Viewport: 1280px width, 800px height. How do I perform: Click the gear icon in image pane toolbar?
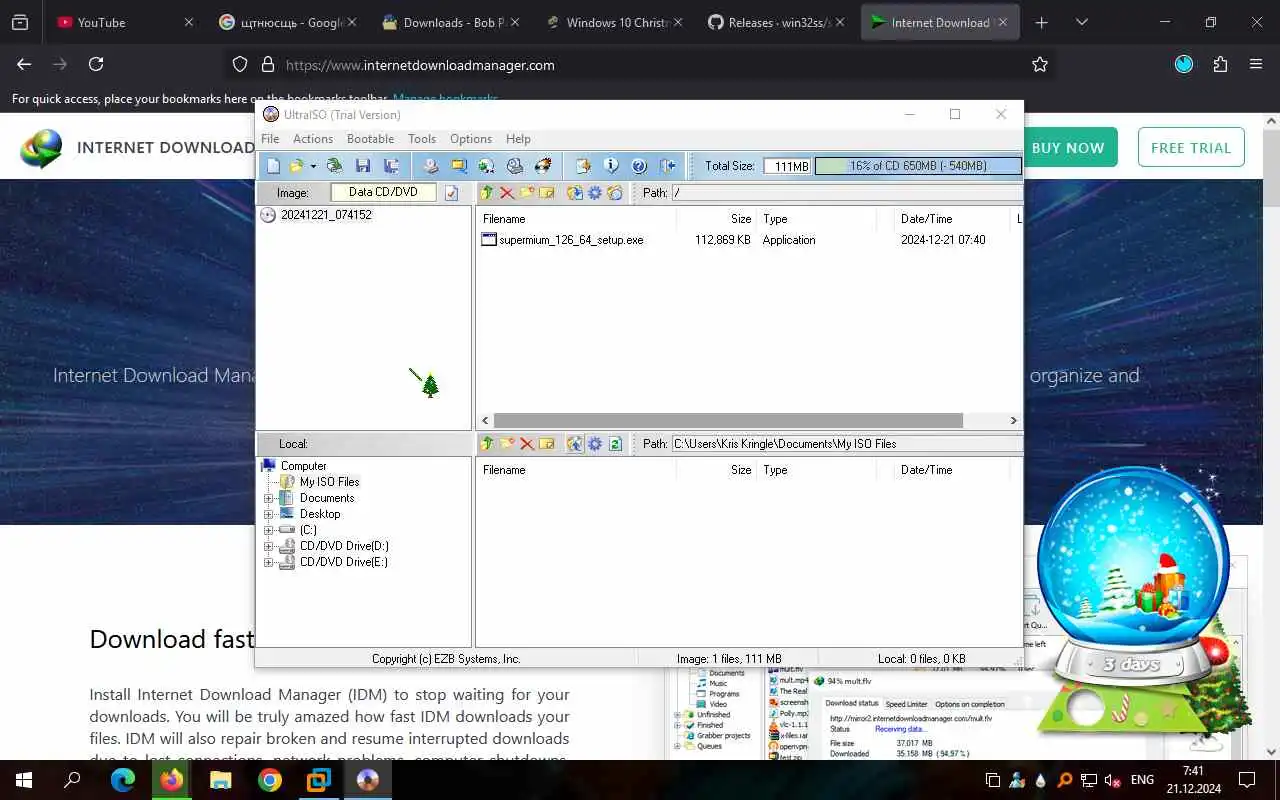[595, 193]
